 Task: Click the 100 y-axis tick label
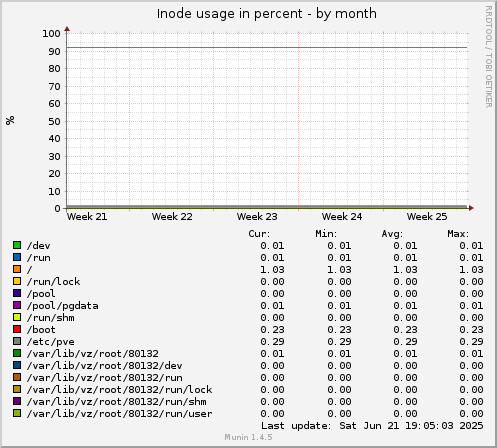tap(51, 33)
